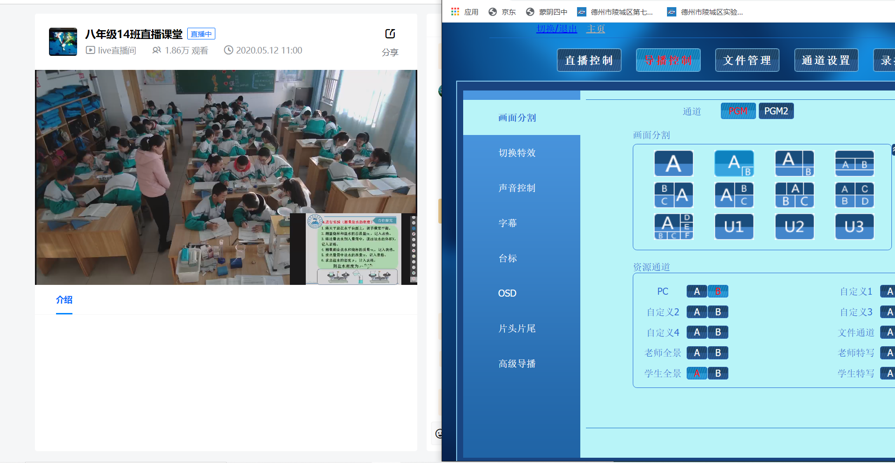Select the U1 custom layout
This screenshot has height=463, width=895.
tap(734, 227)
